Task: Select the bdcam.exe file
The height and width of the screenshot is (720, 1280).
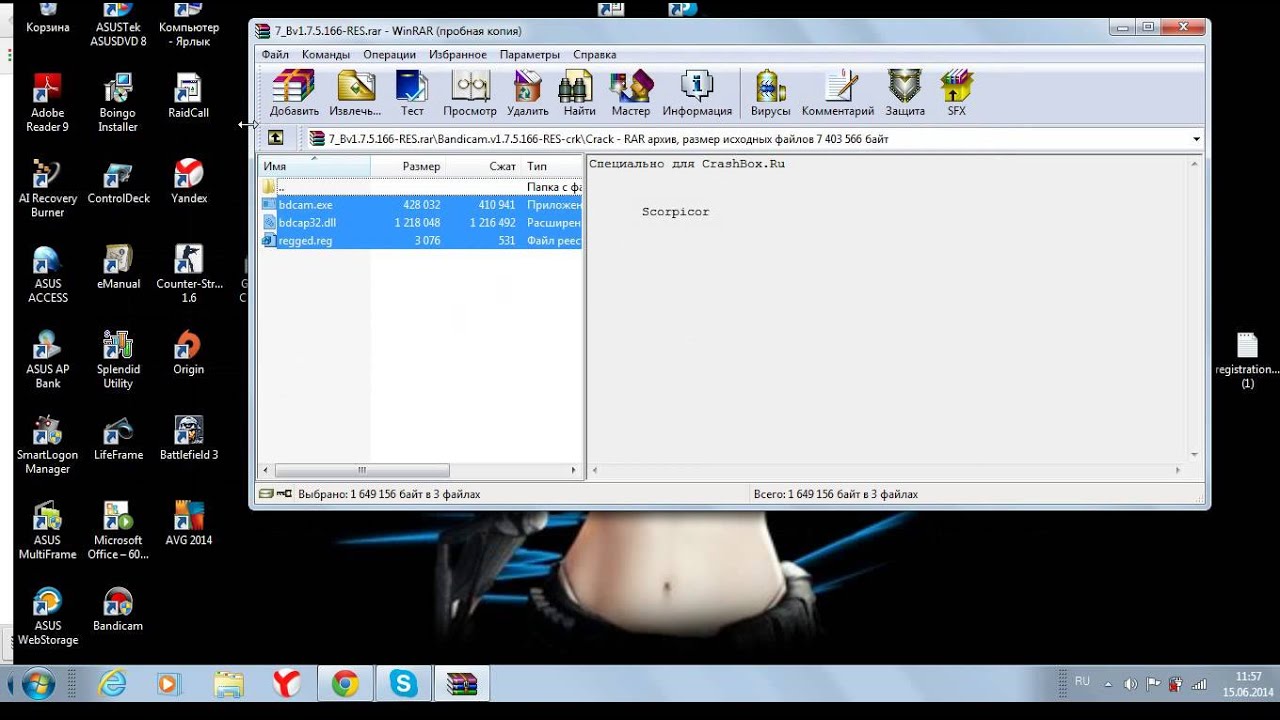Action: (420, 205)
